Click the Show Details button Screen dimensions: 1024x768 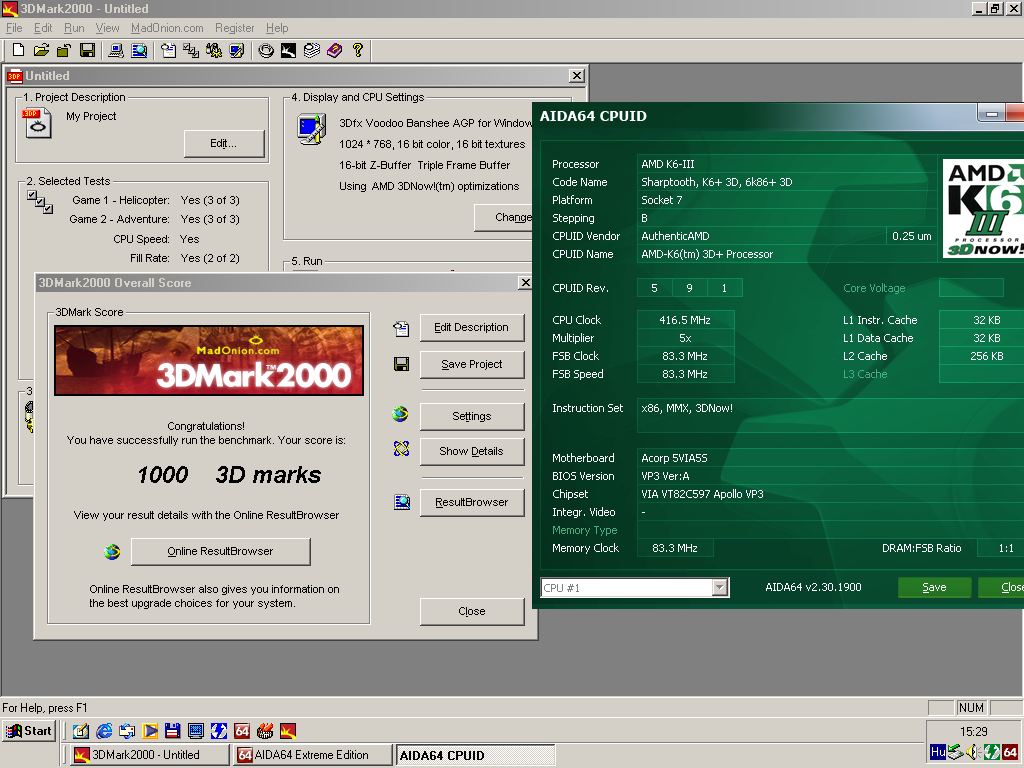(x=472, y=451)
